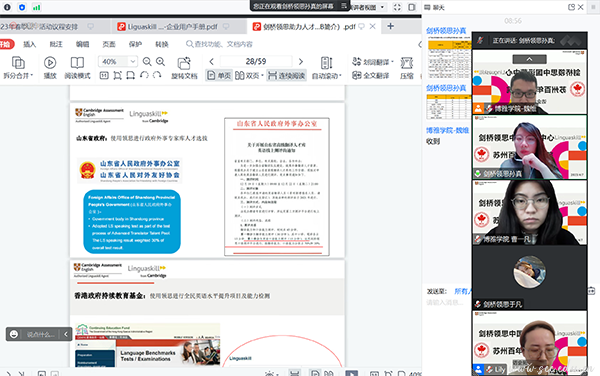Click the sender name 博雅学院-魏维 in chat

(x=447, y=130)
